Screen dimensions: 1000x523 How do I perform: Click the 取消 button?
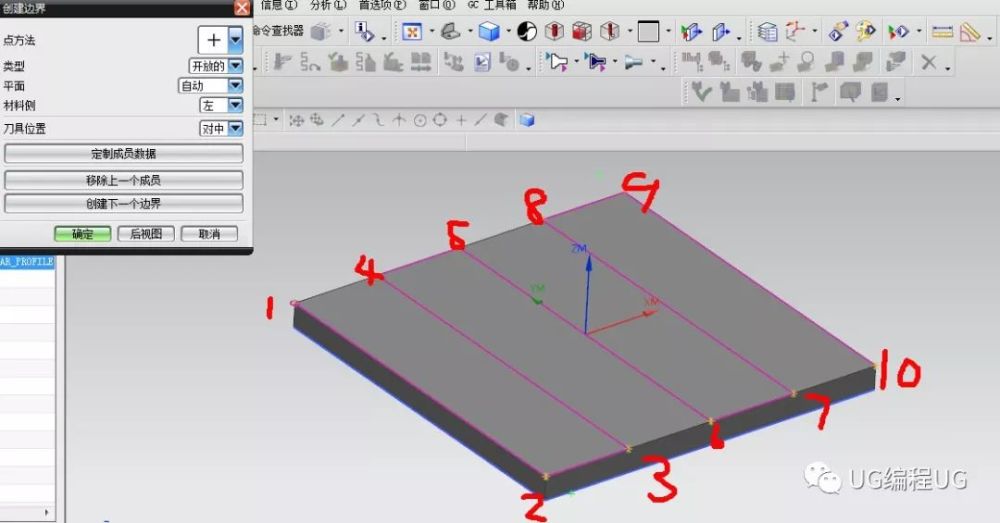pos(209,234)
